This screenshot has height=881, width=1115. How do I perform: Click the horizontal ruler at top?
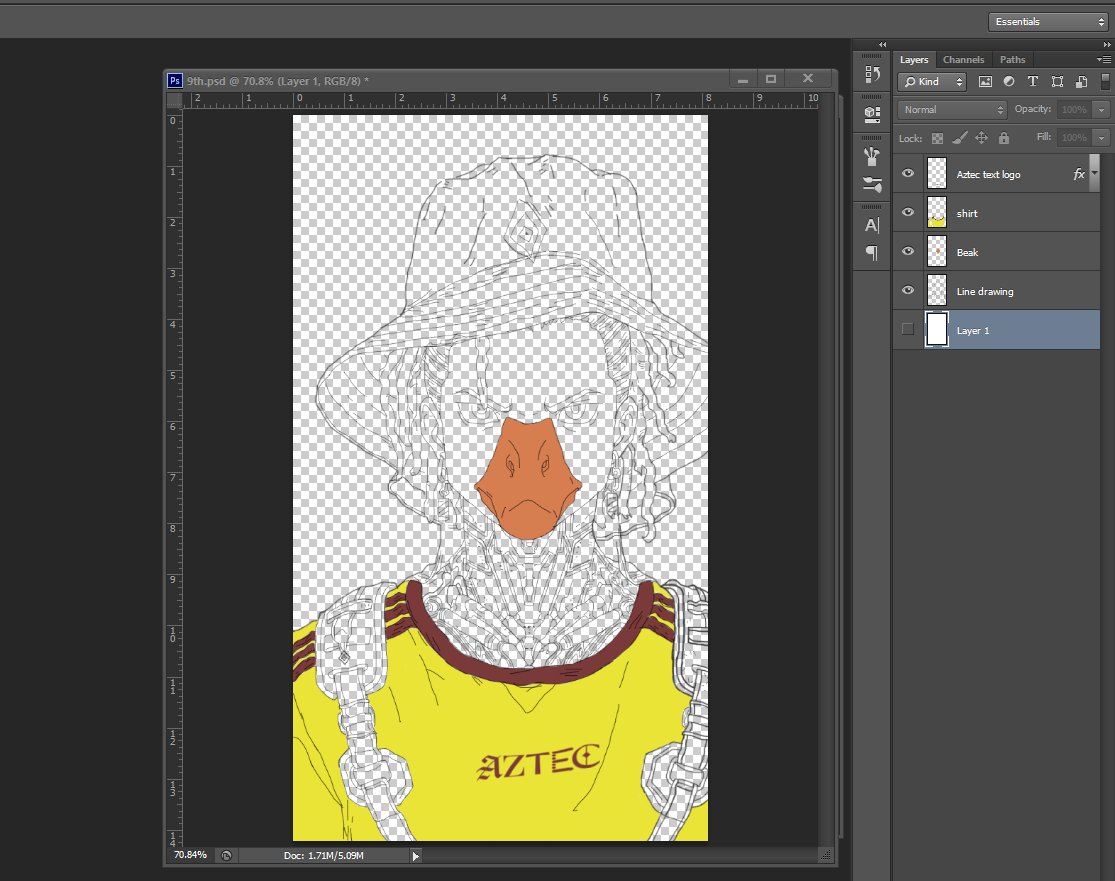coord(501,100)
